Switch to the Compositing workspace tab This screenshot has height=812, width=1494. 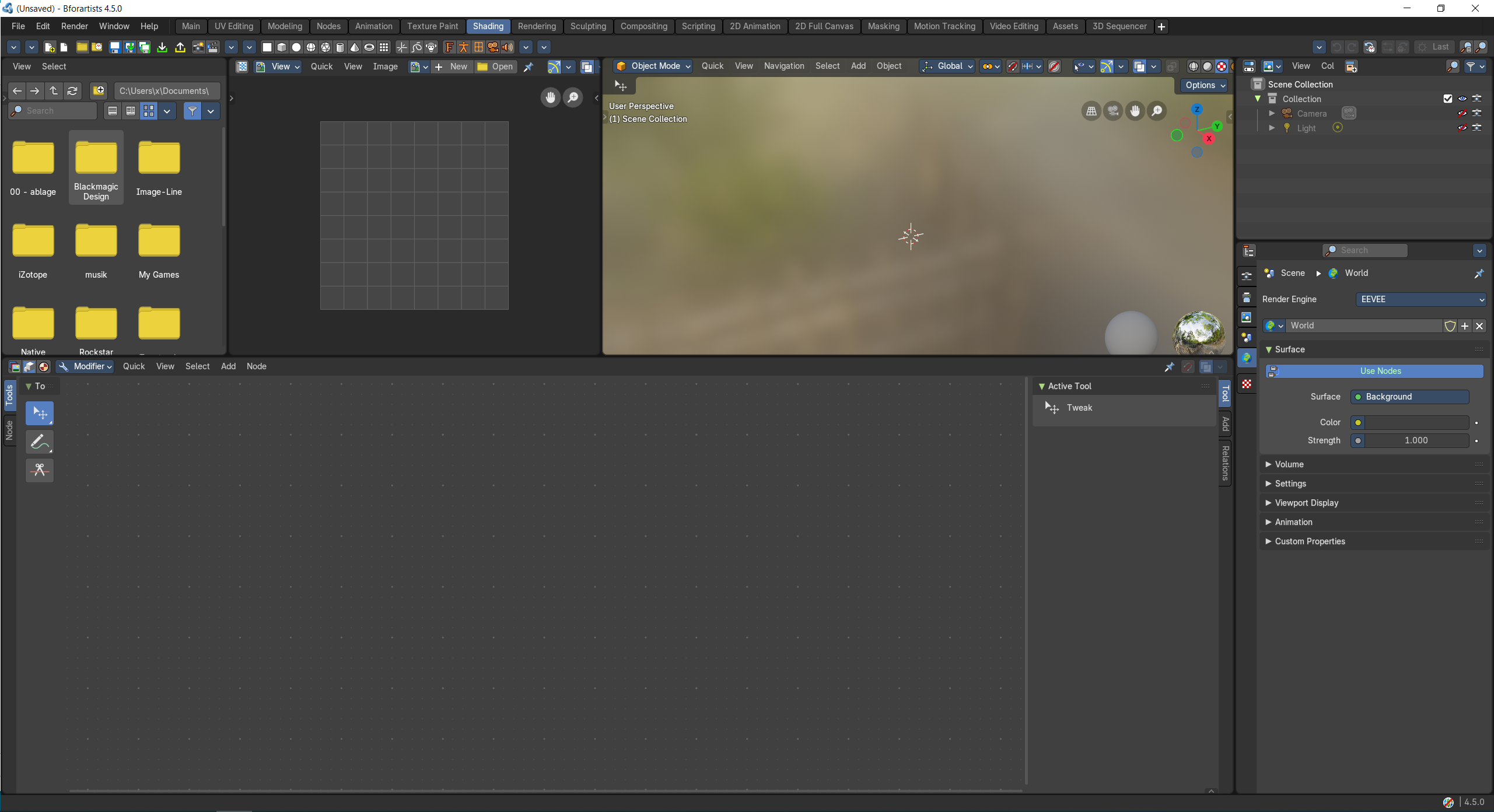(x=643, y=26)
